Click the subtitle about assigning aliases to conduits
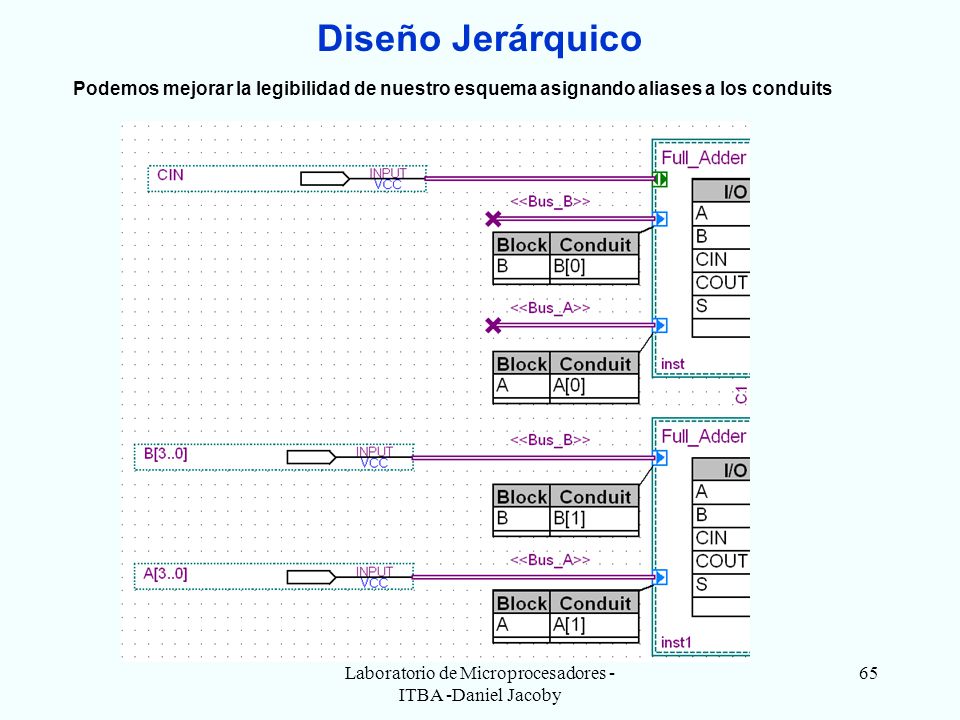This screenshot has width=960, height=720. coord(452,89)
